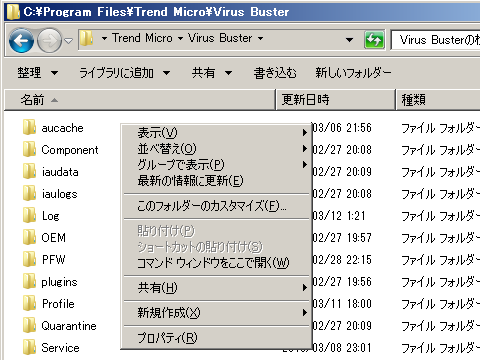
Task: Expand arrow between Trend Micro and Virus Buster
Action: [x=180, y=39]
